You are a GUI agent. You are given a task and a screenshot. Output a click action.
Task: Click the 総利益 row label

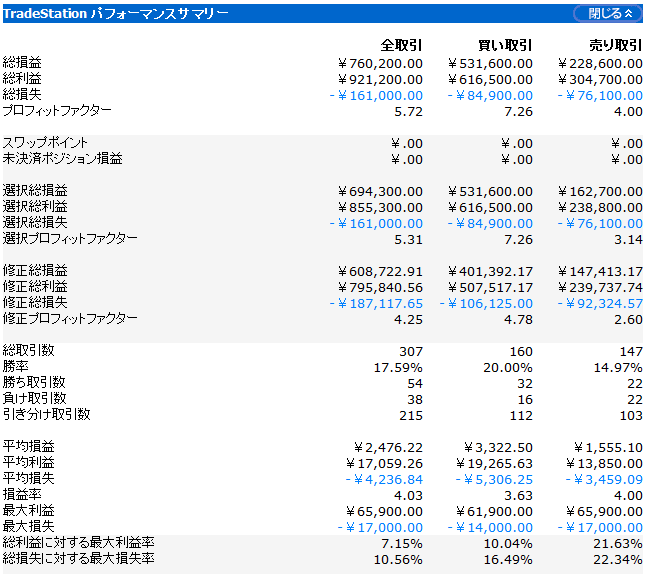pyautogui.click(x=22, y=79)
